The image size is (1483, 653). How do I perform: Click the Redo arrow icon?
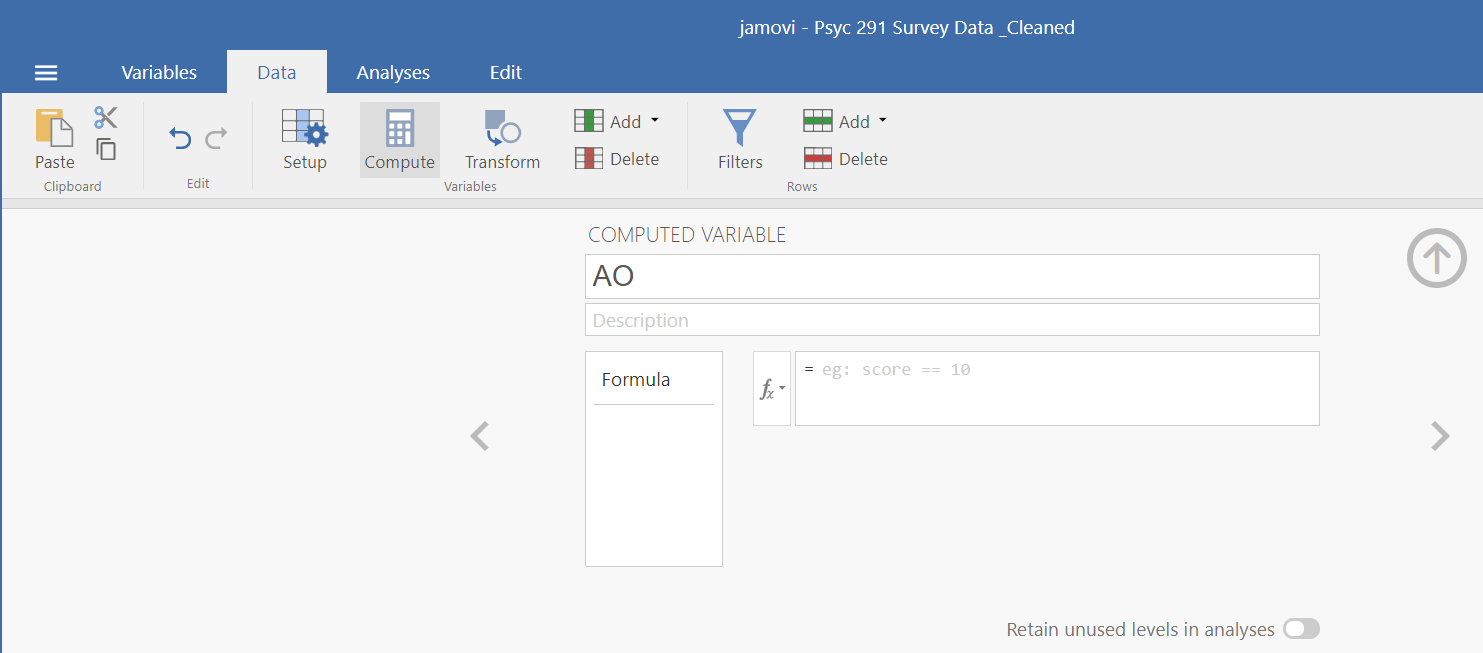coord(216,138)
